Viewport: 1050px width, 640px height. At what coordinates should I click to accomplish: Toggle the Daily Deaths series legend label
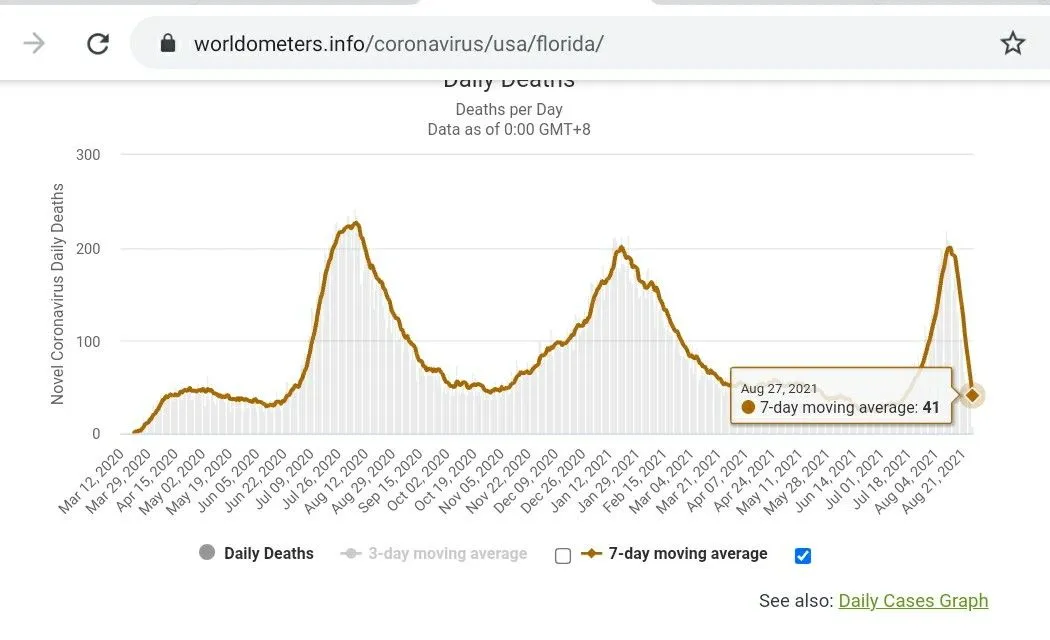click(268, 553)
